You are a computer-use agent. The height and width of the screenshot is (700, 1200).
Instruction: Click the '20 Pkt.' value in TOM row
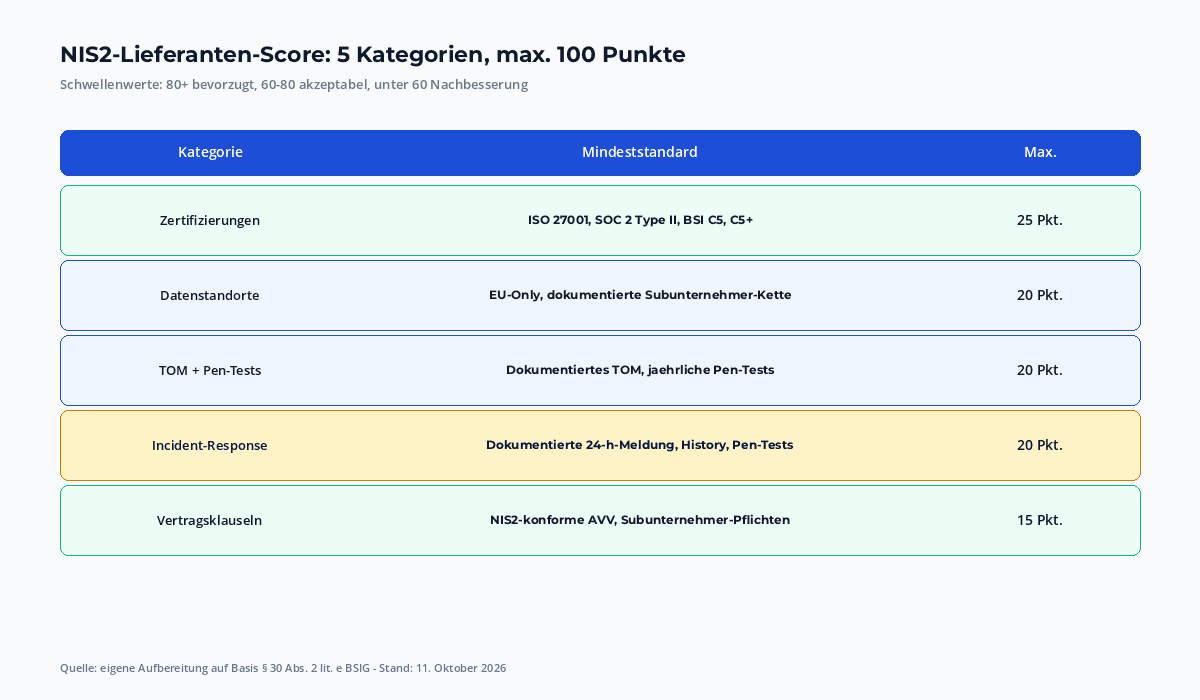click(x=1040, y=370)
